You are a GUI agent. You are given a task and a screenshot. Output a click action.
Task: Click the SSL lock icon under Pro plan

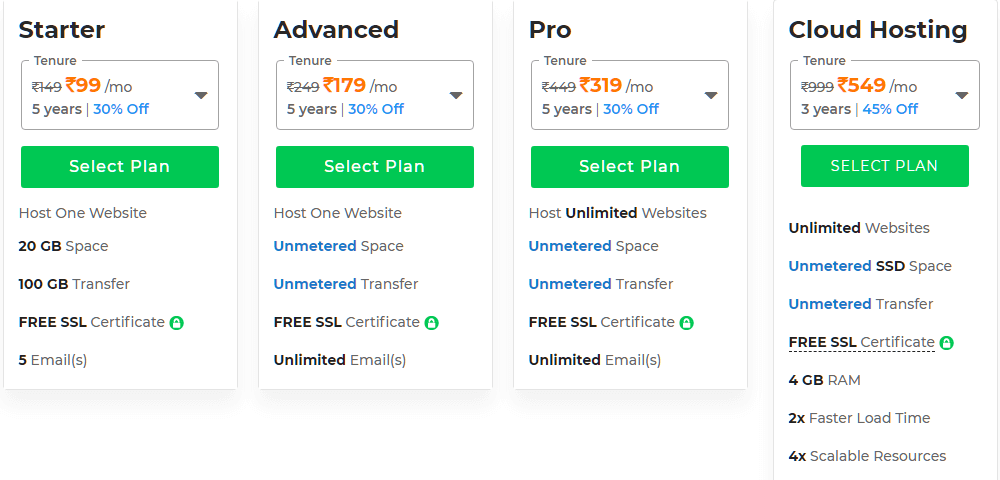tap(686, 323)
